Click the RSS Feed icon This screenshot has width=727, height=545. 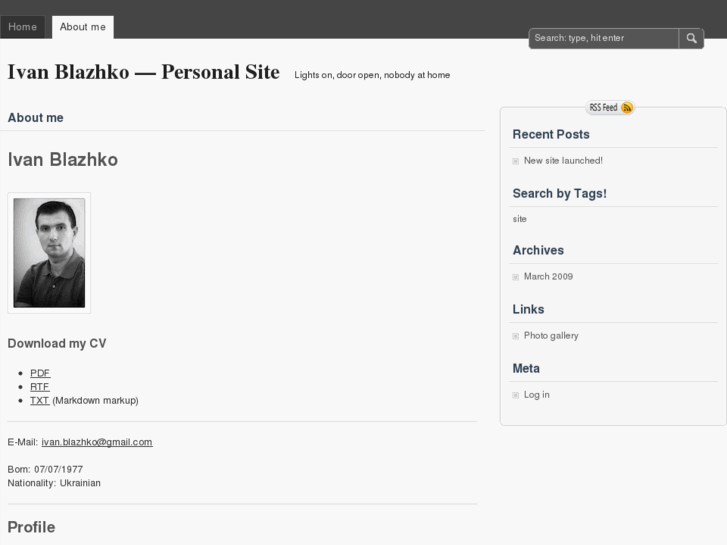(x=627, y=108)
